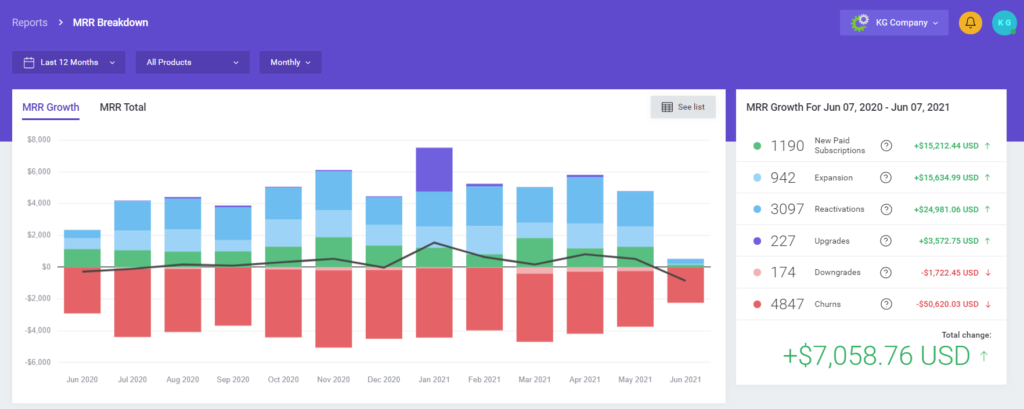Select the MRR Growth tab
Screen dimensions: 1024x409
[50, 107]
